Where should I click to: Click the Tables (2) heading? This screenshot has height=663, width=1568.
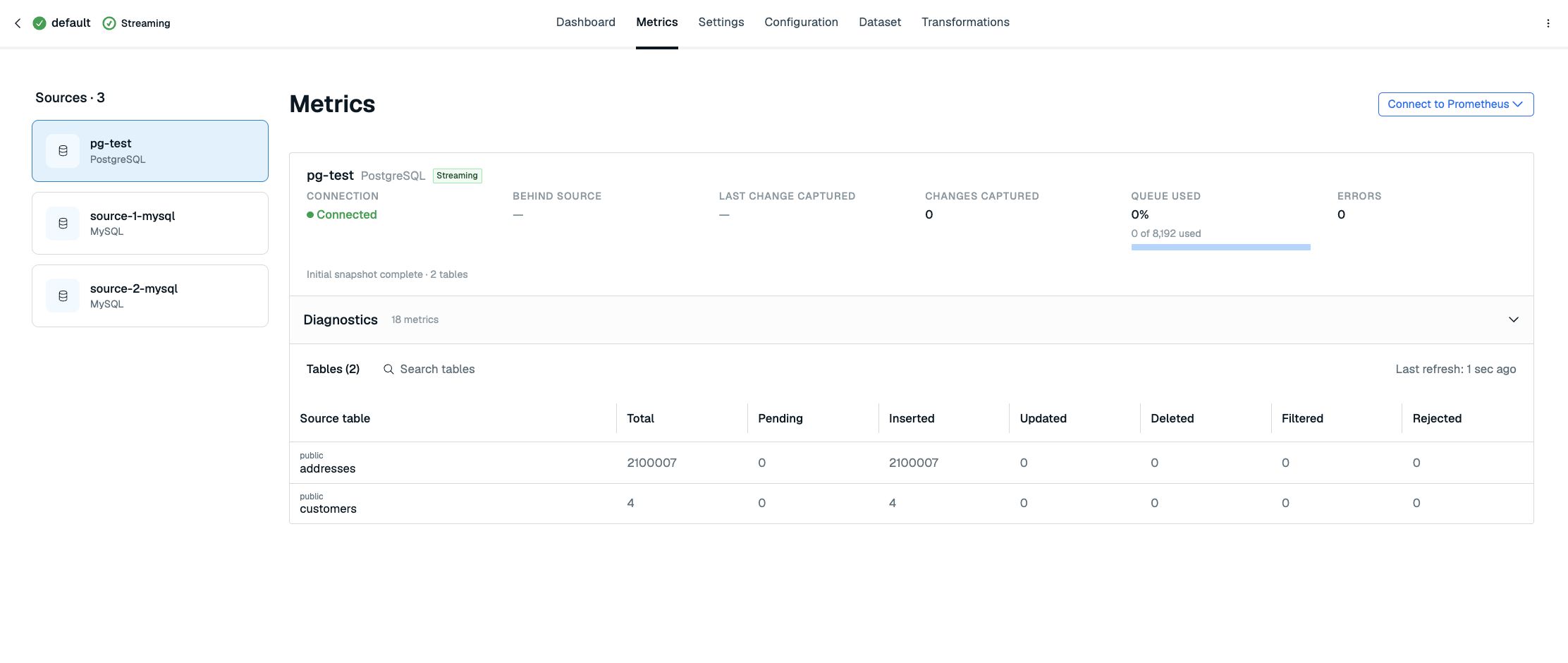point(333,370)
